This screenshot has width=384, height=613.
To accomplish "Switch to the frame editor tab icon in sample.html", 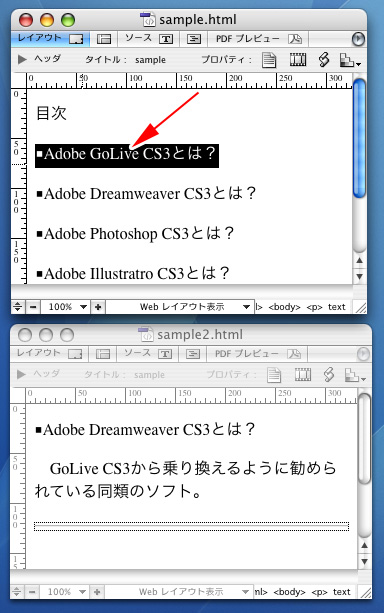I will tap(104, 39).
